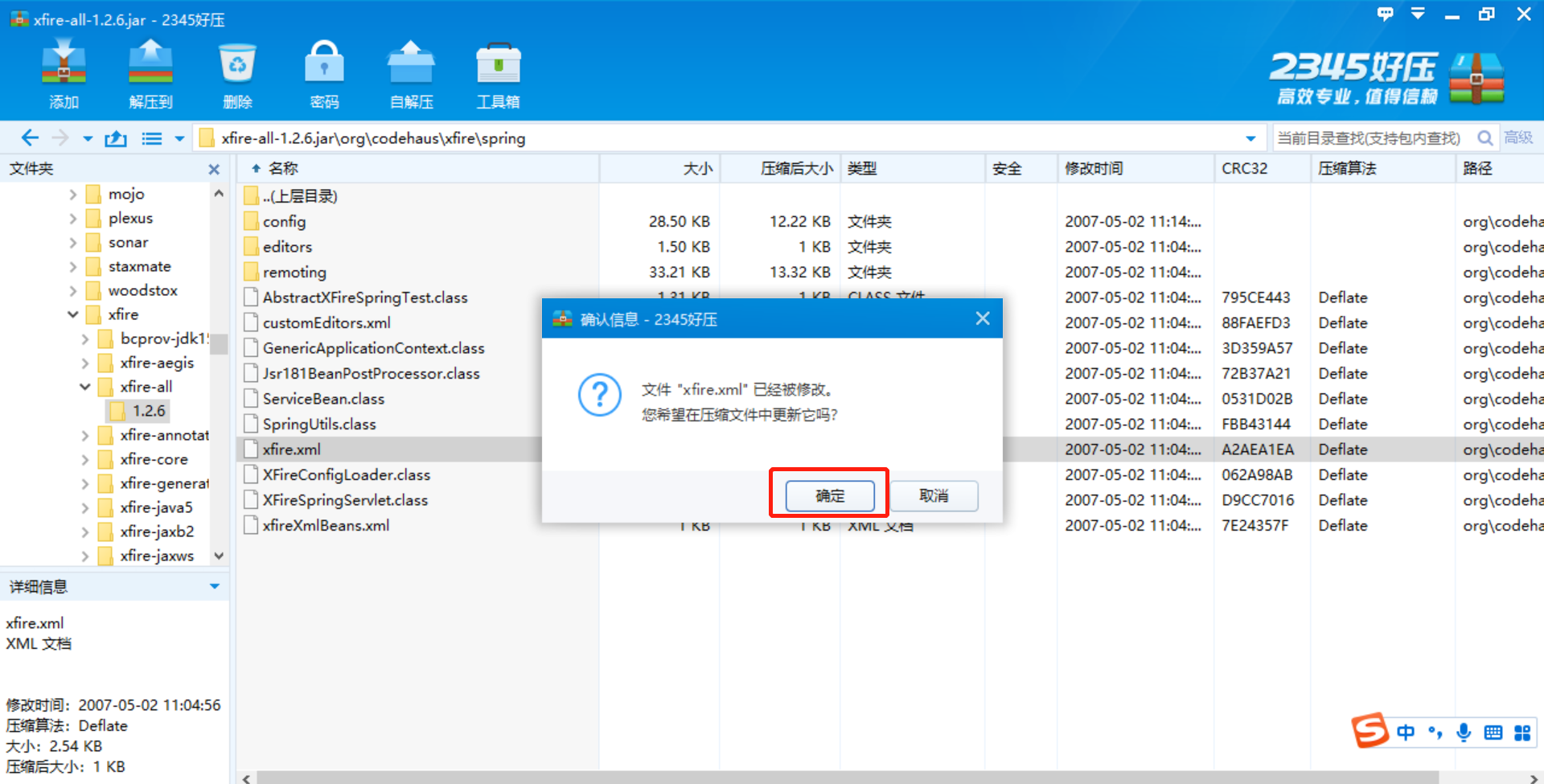Click 确定 to update xfire.xml in archive
Image resolution: width=1544 pixels, height=784 pixels.
[x=829, y=495]
